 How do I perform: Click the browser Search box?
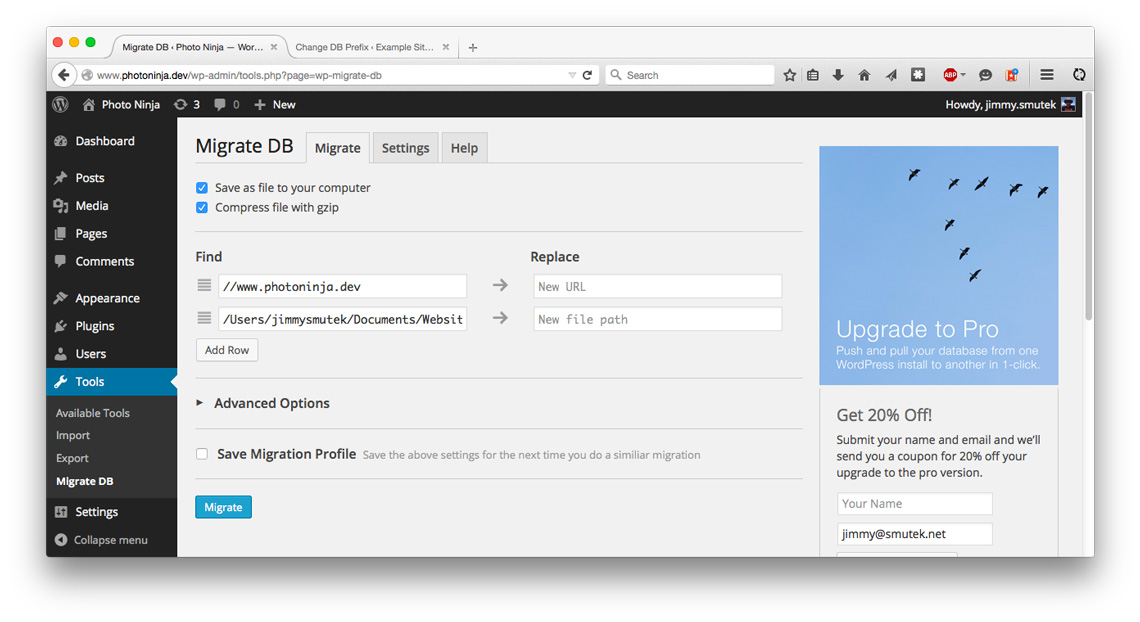[x=690, y=75]
